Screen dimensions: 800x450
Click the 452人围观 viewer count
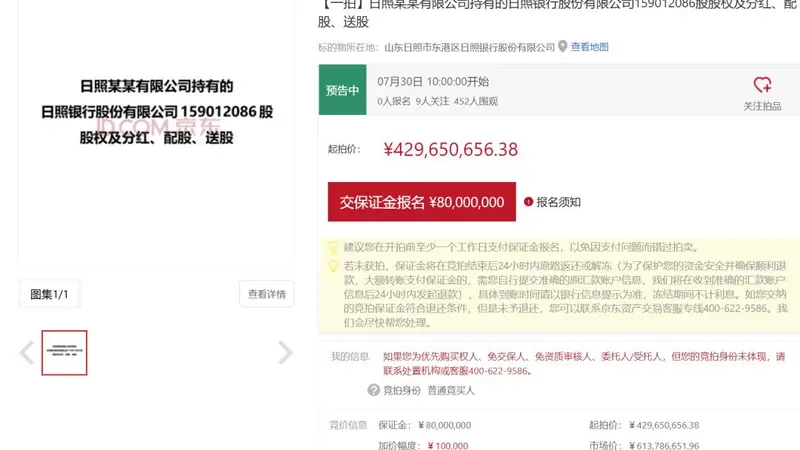[476, 102]
